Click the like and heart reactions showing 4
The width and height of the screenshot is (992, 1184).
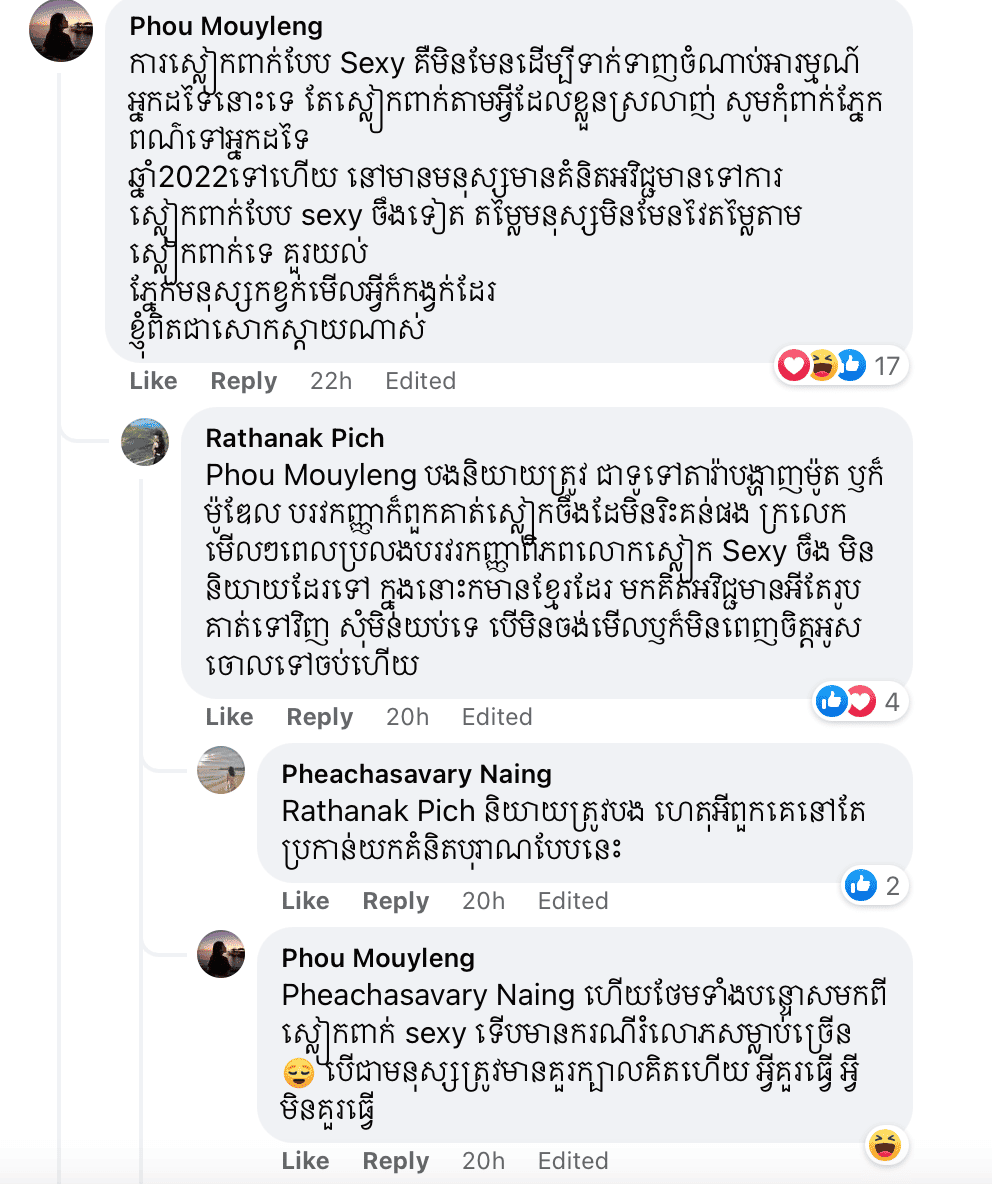coord(858,702)
